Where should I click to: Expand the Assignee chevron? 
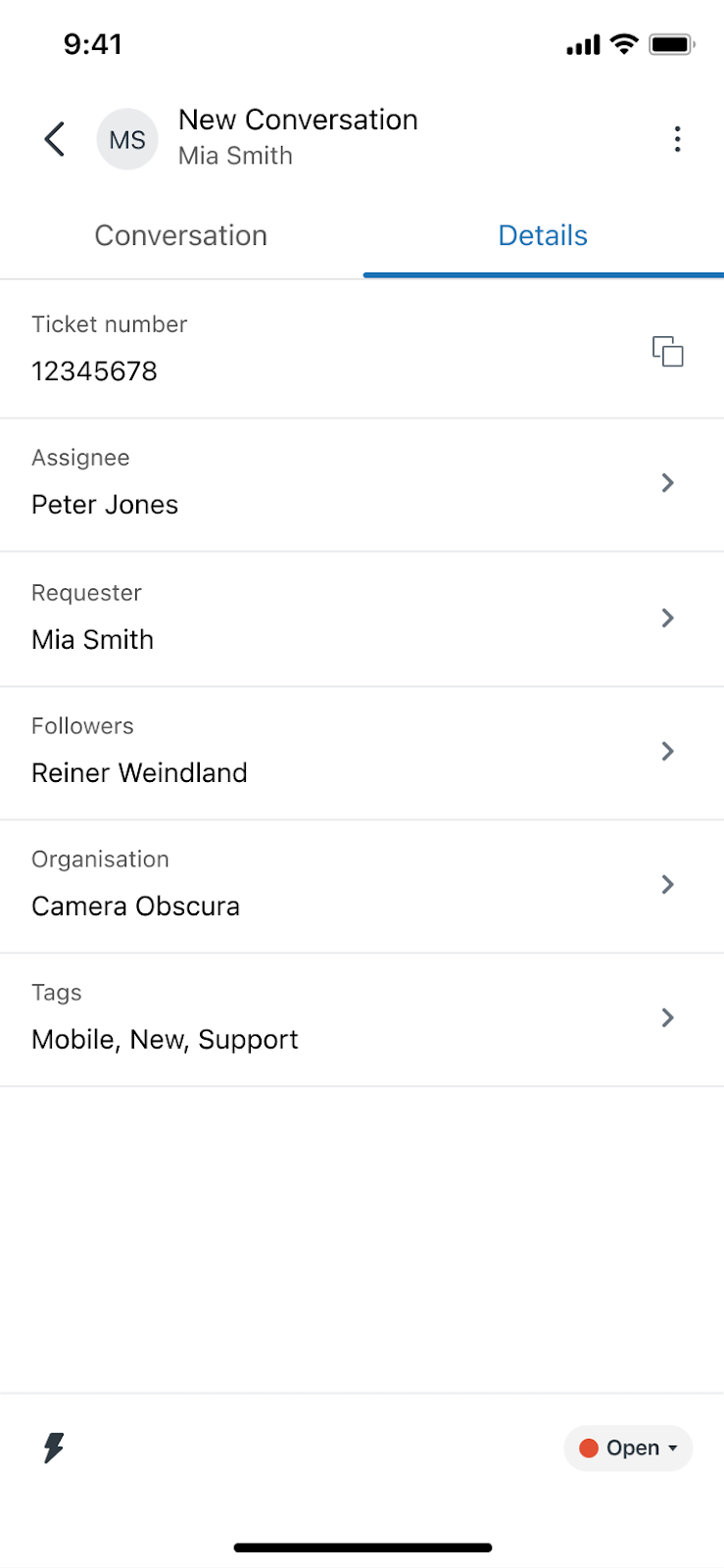[667, 482]
